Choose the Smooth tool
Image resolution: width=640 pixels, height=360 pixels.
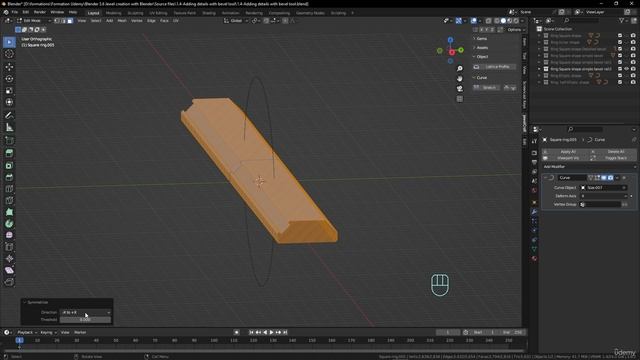click(9, 235)
